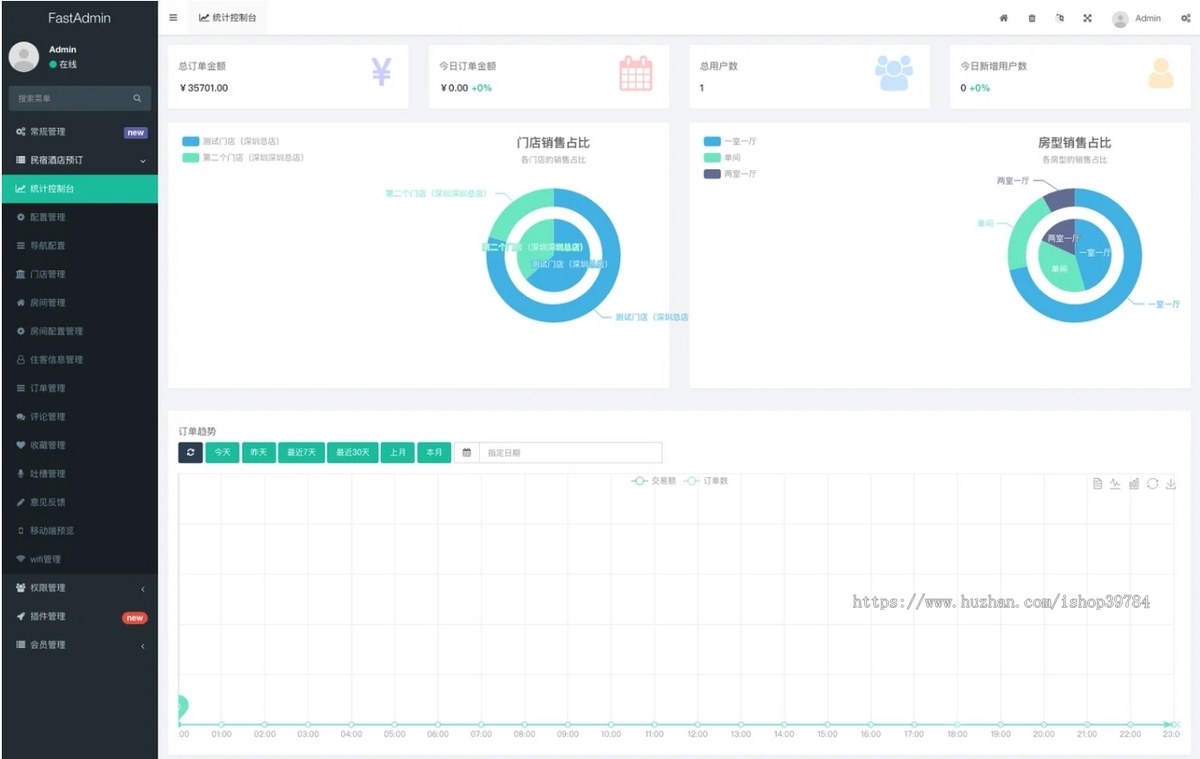
Task: Filter trend by 本月 button
Action: click(x=434, y=453)
